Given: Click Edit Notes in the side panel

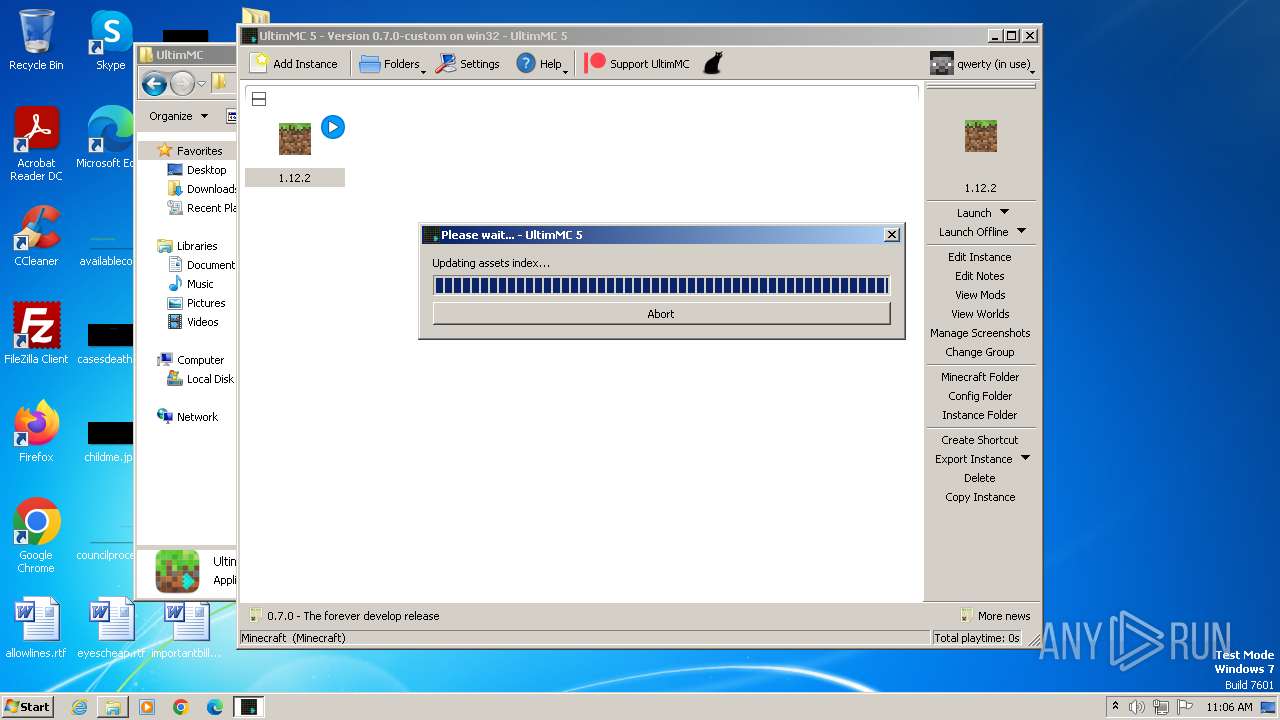Looking at the screenshot, I should (x=980, y=276).
